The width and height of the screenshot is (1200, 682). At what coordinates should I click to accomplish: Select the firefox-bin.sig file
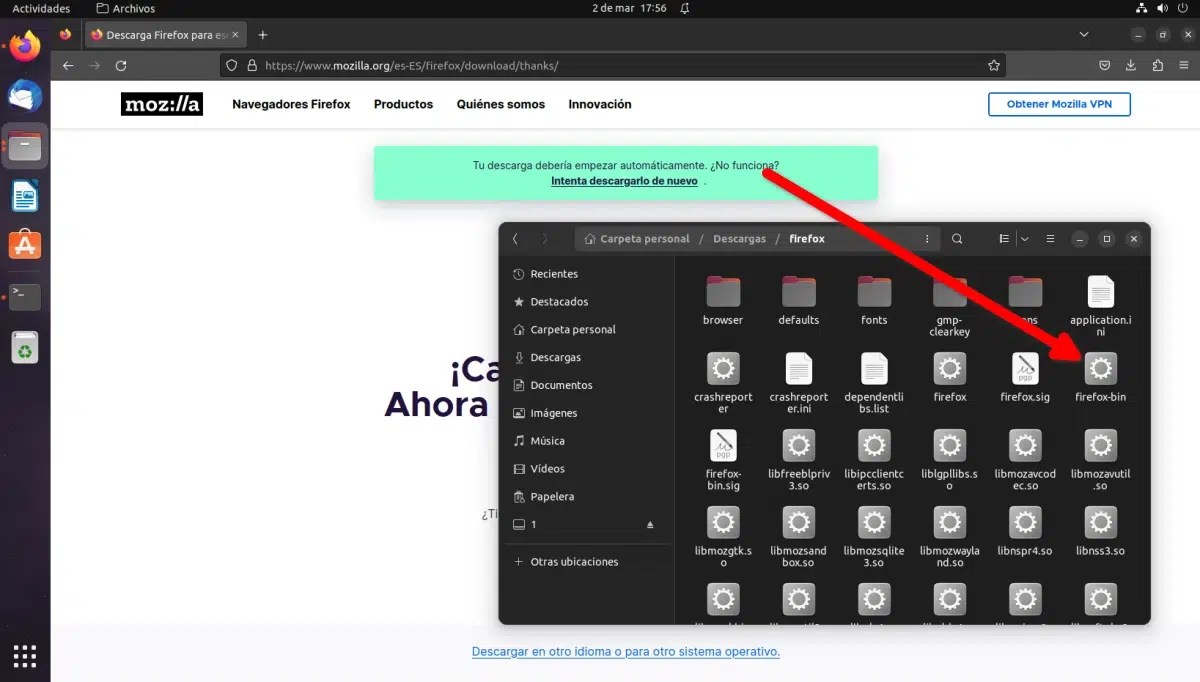[723, 461]
